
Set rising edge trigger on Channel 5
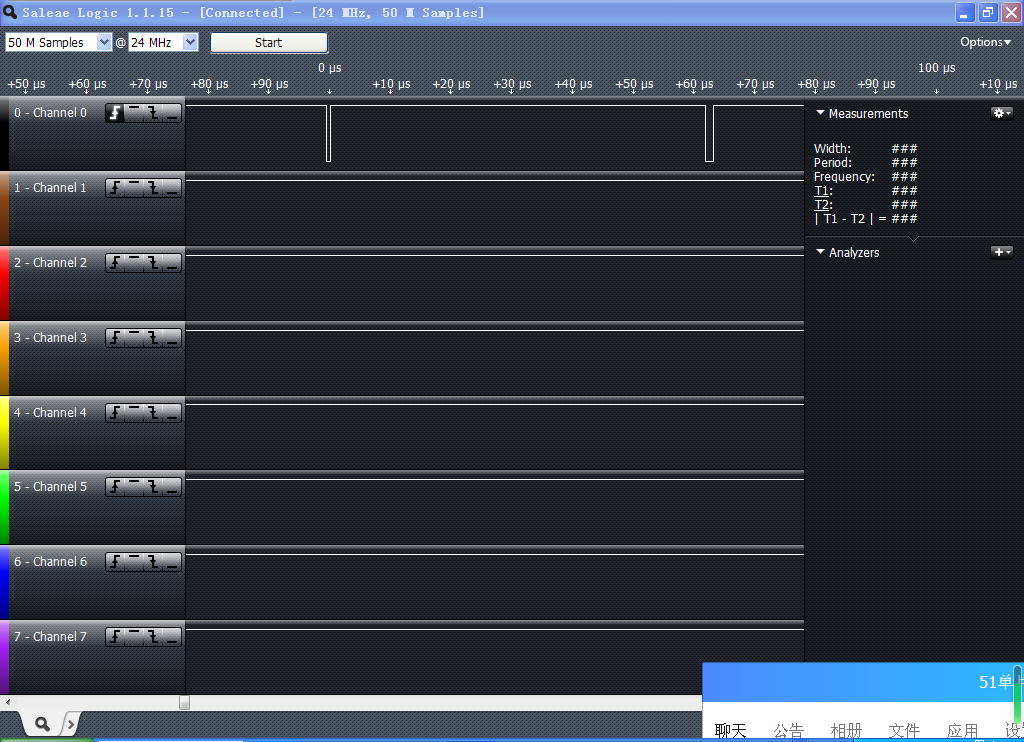coord(115,487)
